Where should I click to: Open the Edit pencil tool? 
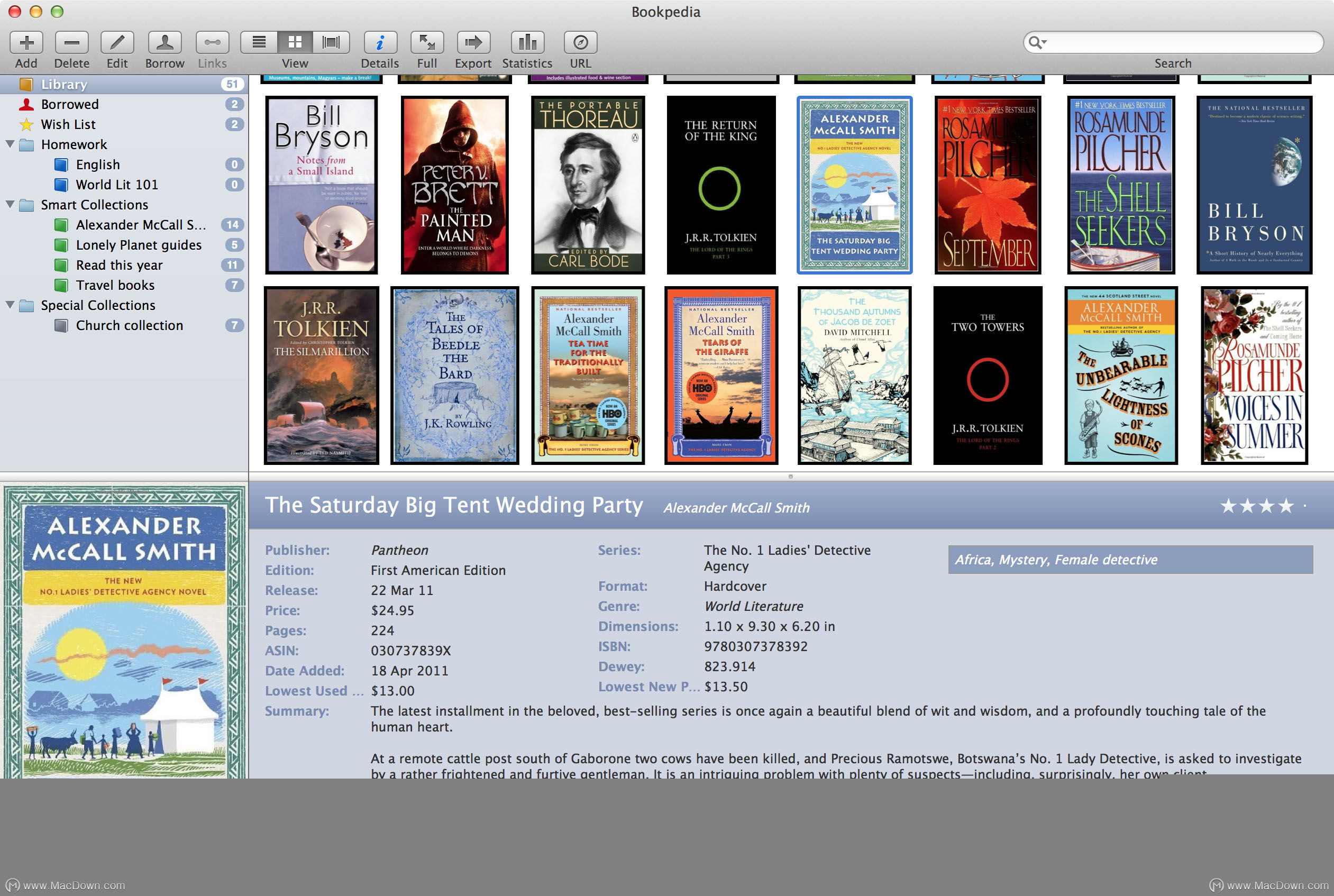pos(117,42)
